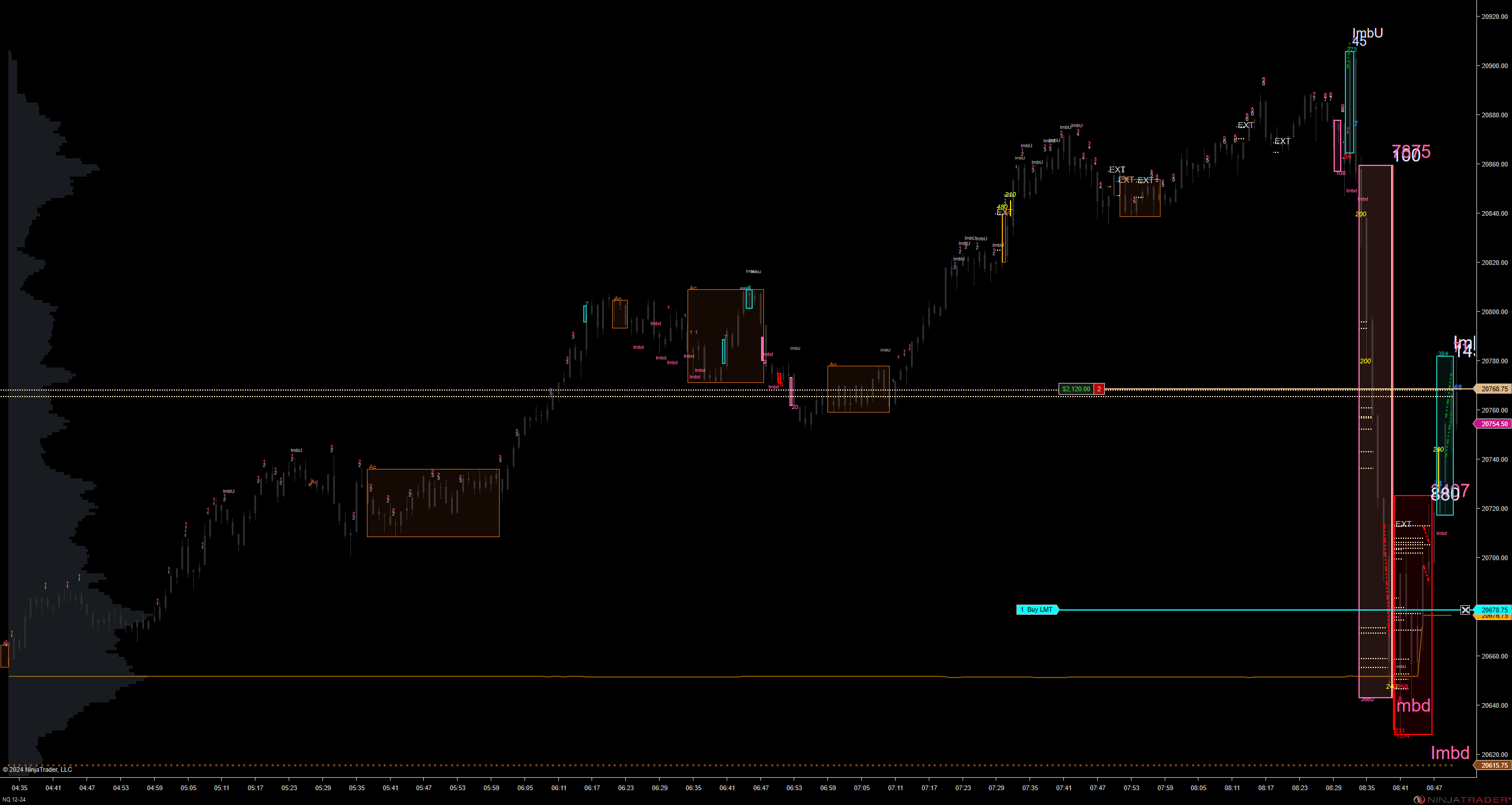Click the 08:47 label on time axis
The image size is (1512, 805).
click(x=1434, y=788)
